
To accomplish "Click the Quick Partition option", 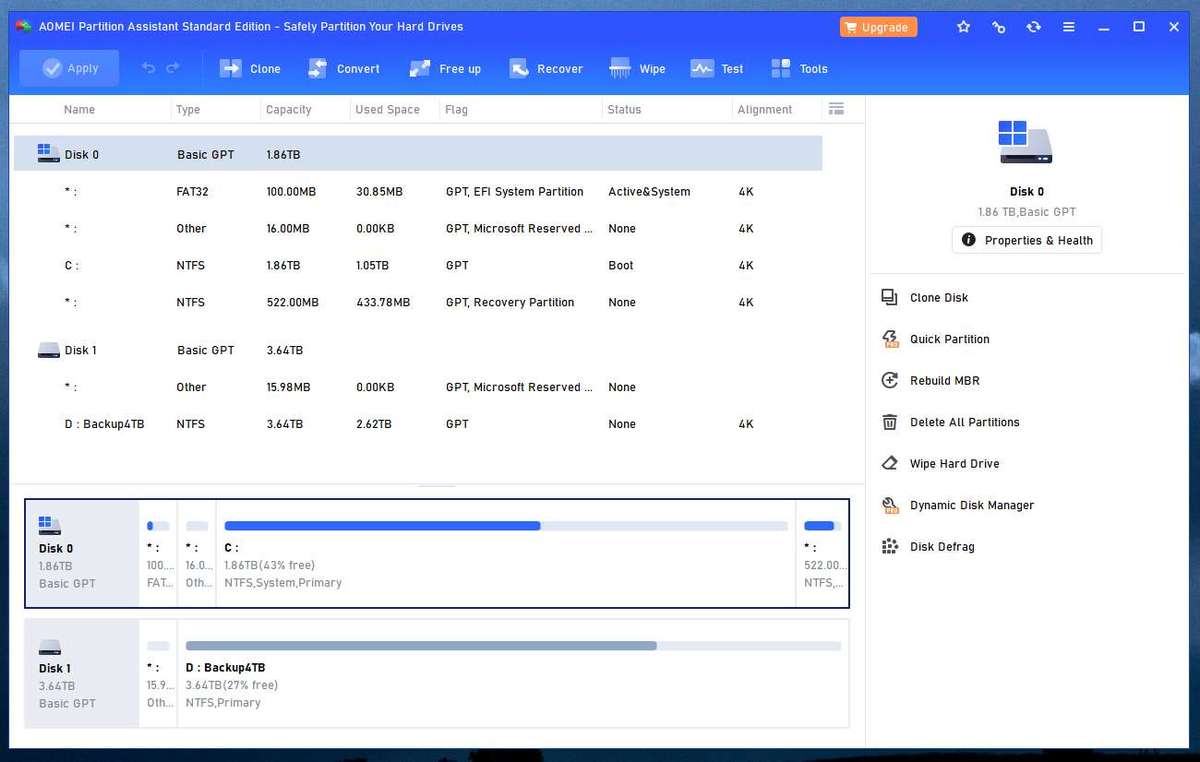I will pyautogui.click(x=936, y=339).
